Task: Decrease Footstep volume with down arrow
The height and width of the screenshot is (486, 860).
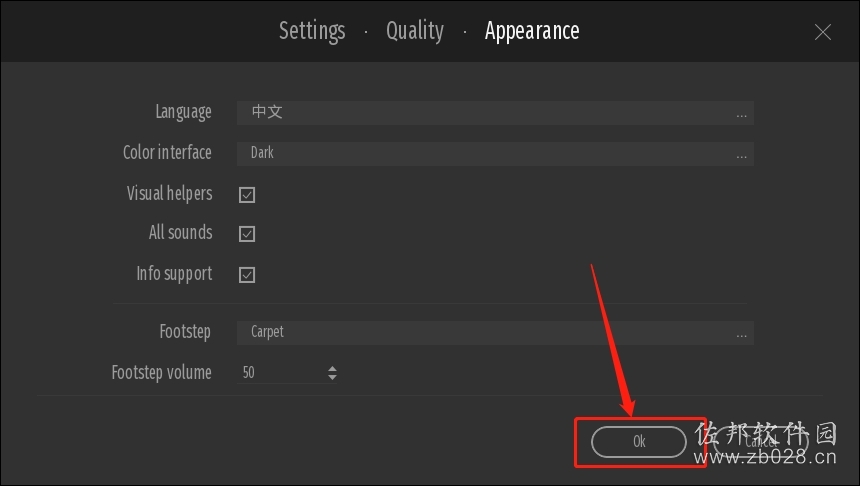Action: point(332,377)
